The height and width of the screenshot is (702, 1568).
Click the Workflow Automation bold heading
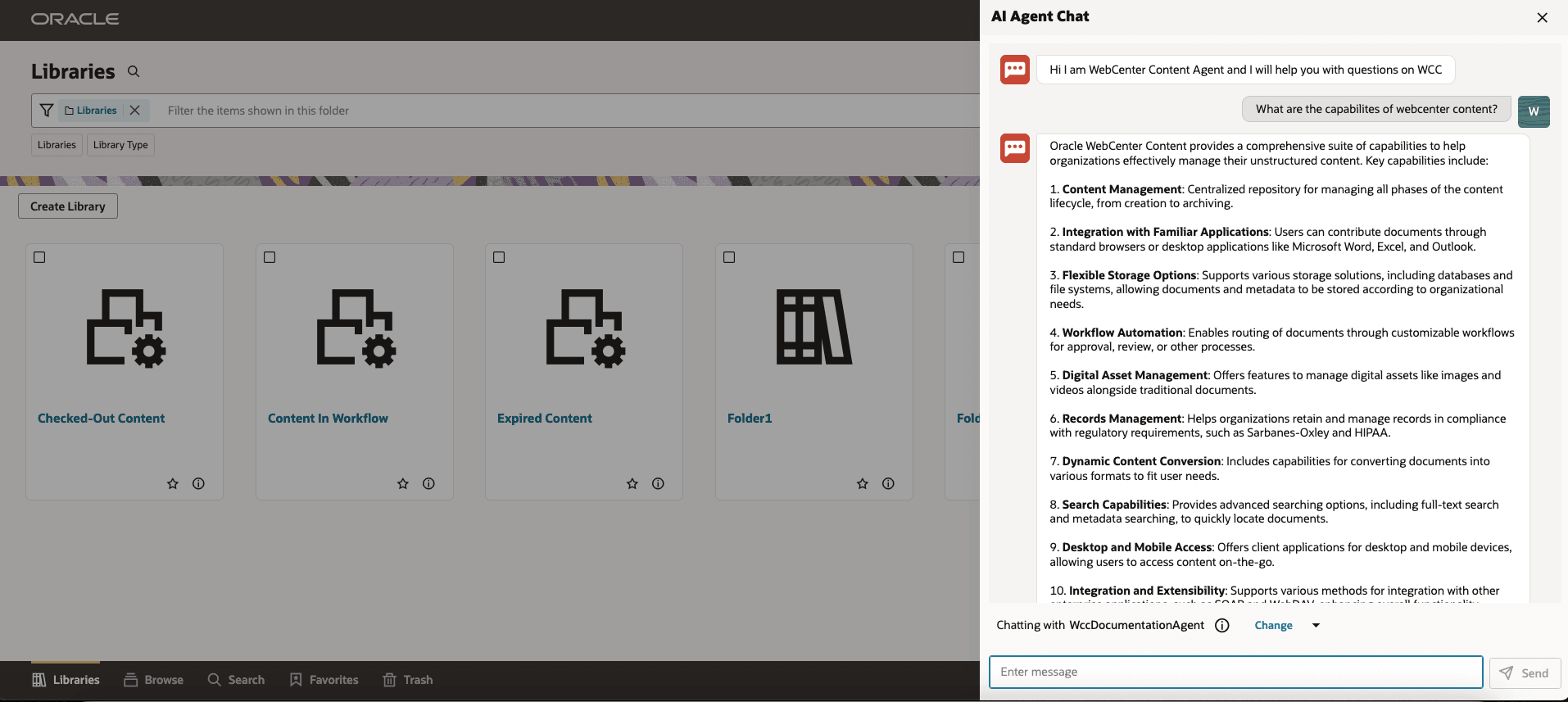pos(1122,333)
